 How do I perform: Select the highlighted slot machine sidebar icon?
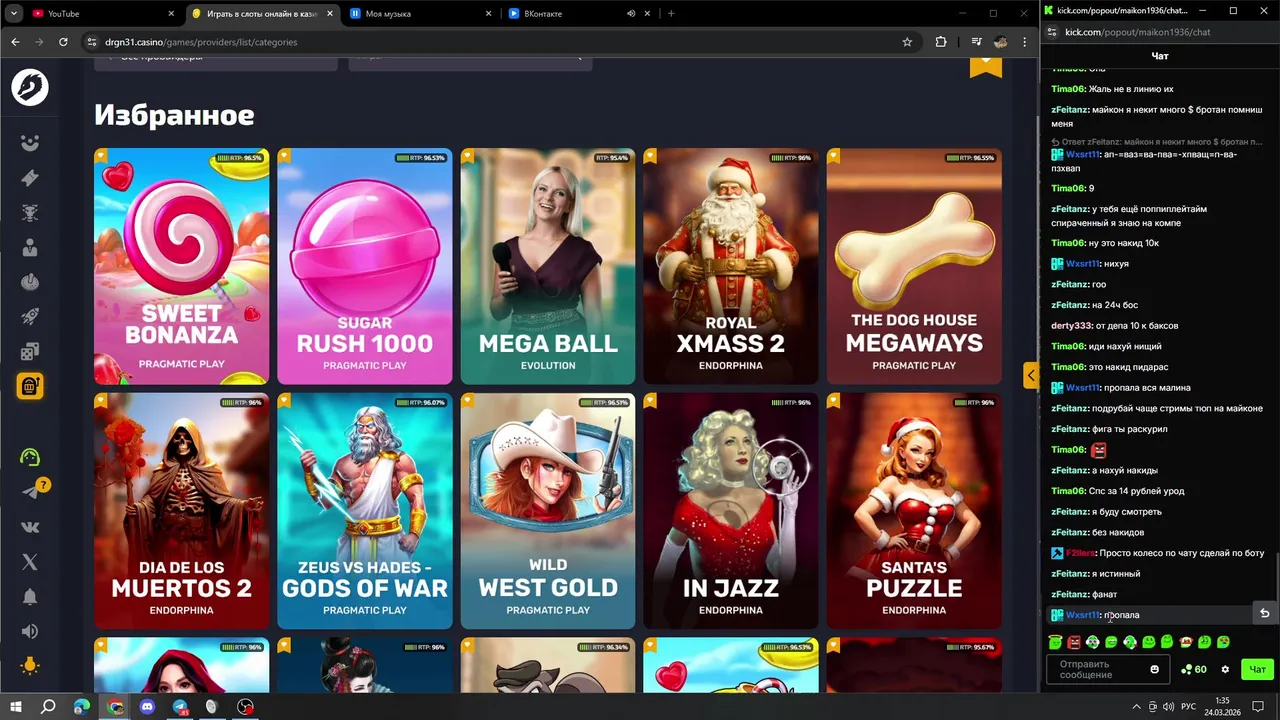click(30, 386)
